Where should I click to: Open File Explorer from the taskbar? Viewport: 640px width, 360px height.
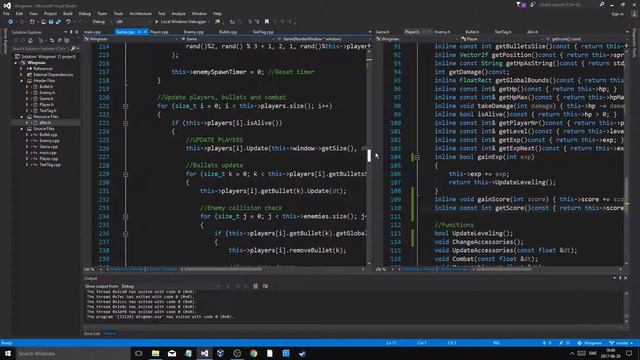tap(155, 353)
